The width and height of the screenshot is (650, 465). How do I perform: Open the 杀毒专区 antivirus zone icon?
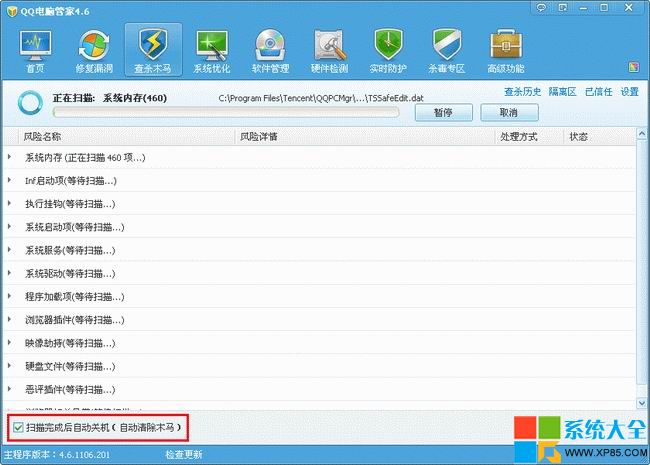click(447, 51)
